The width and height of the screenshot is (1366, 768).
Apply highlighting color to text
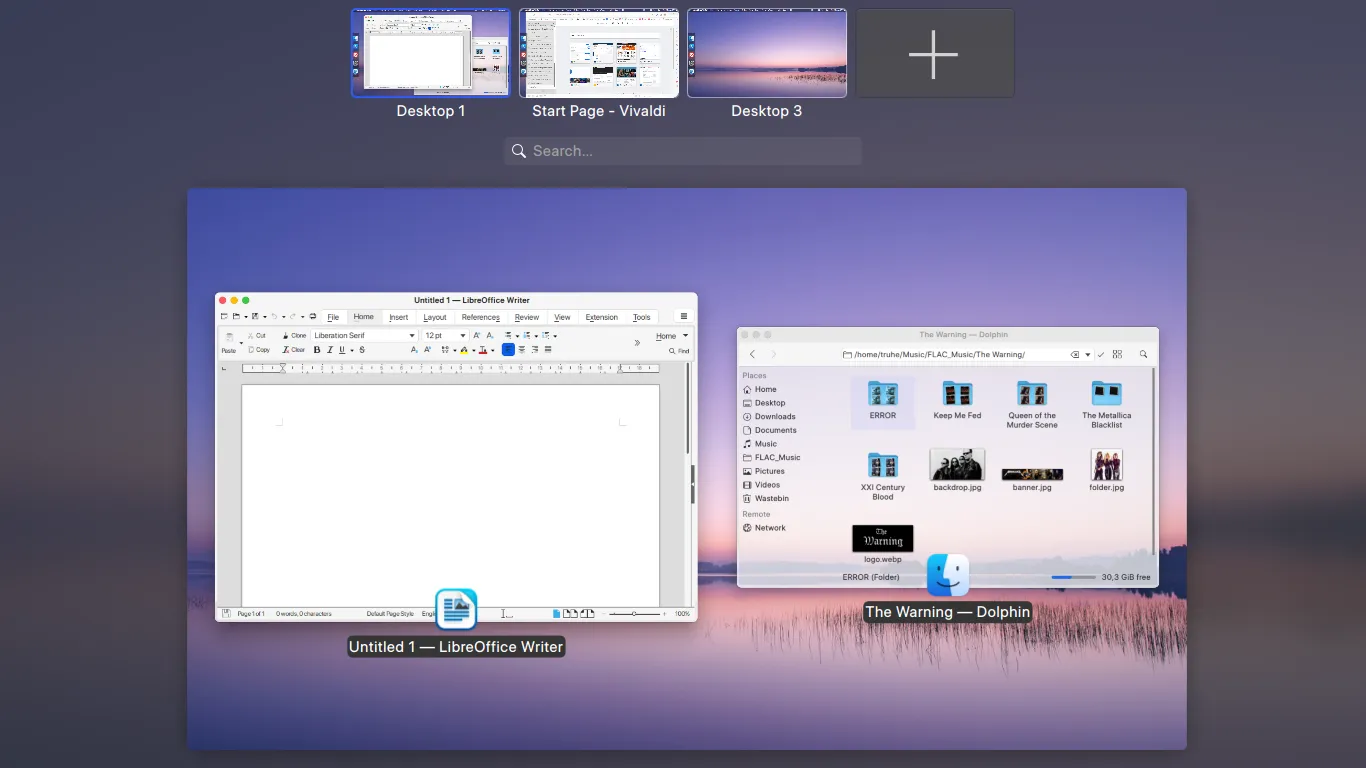point(464,350)
